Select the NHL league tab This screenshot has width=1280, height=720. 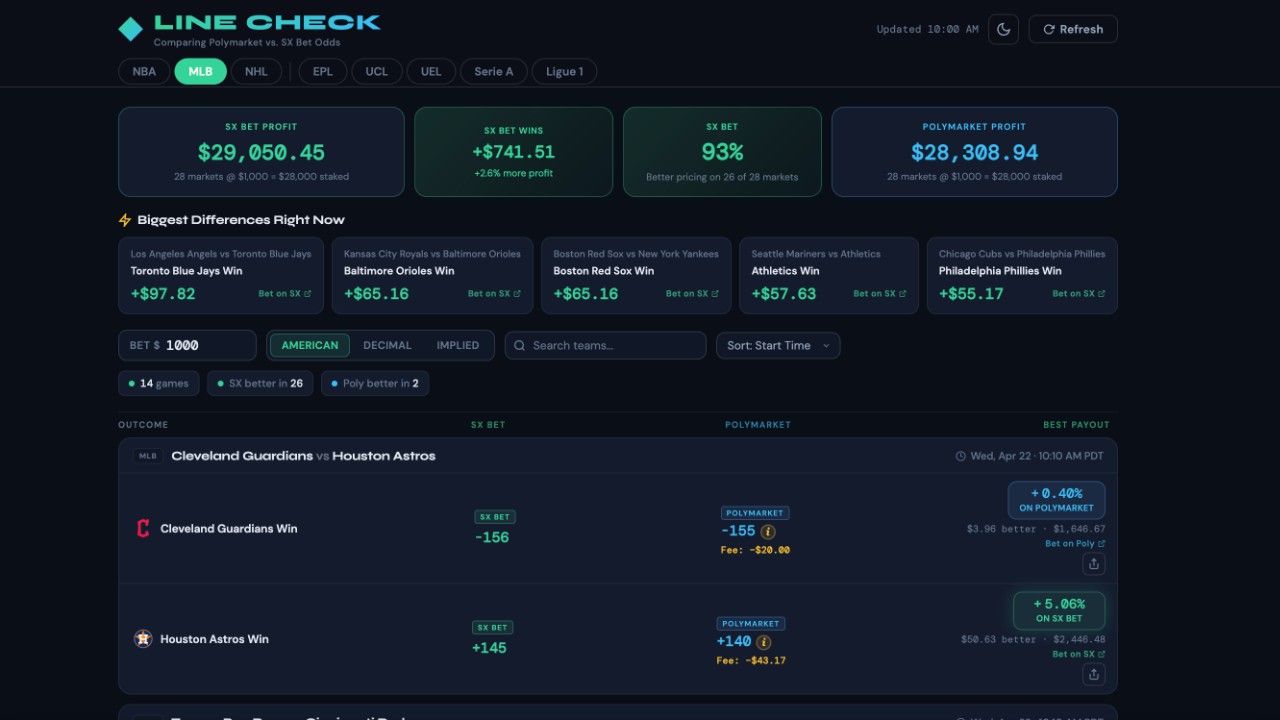coord(256,71)
